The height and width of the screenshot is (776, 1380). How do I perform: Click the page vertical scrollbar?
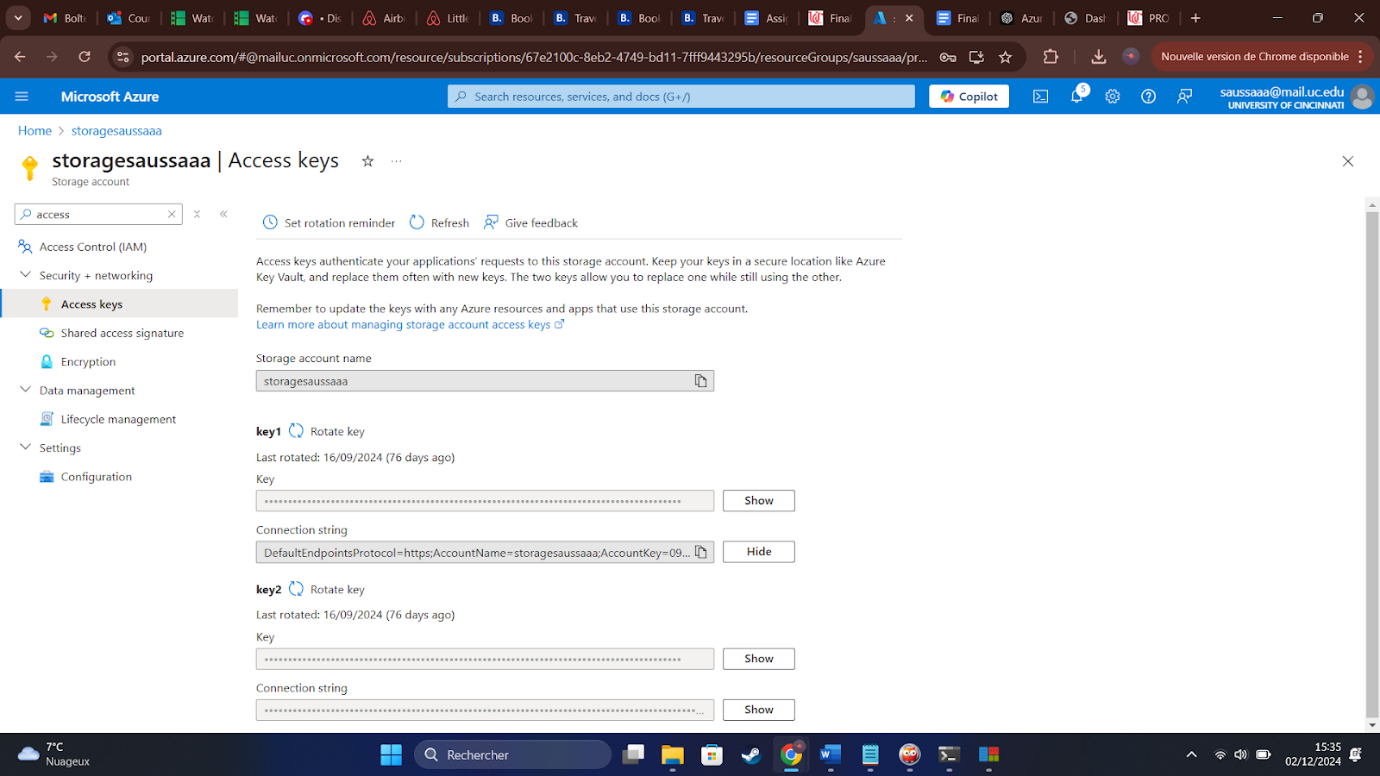click(1372, 465)
